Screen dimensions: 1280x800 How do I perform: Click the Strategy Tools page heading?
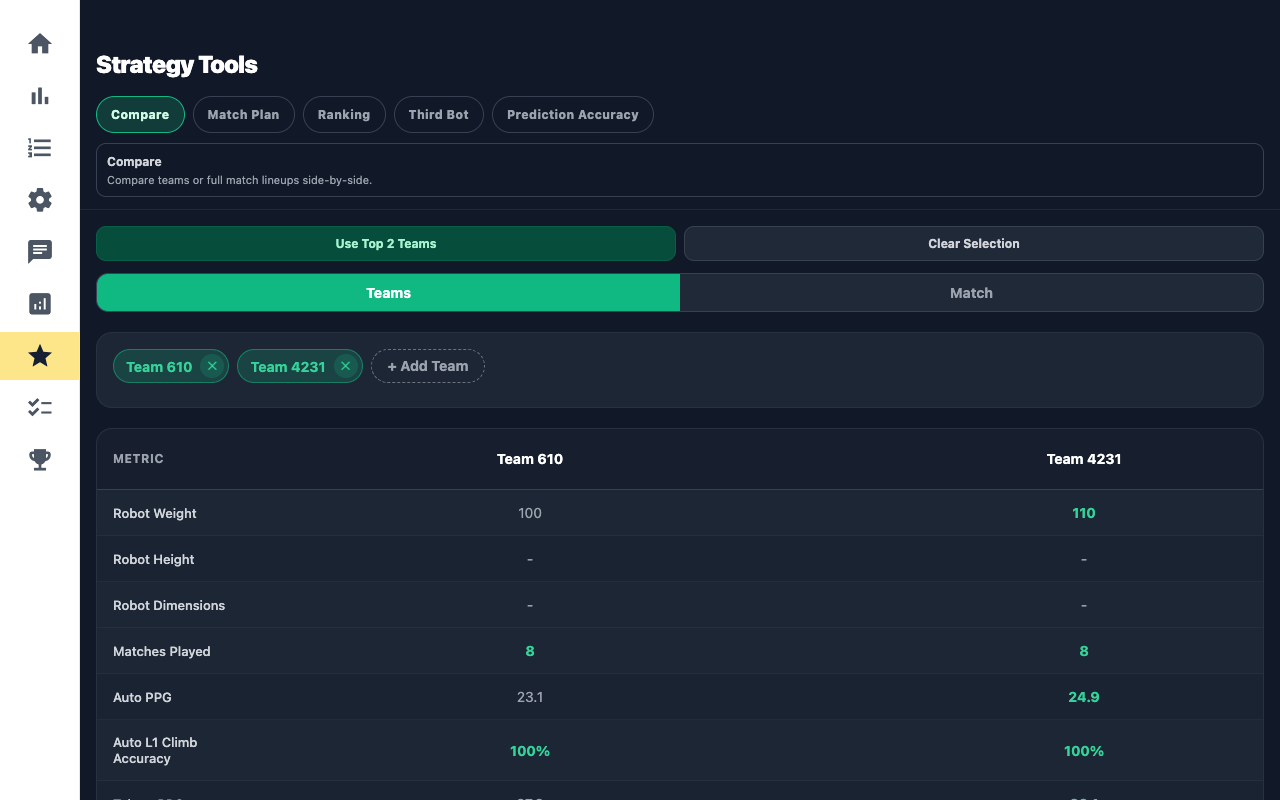pyautogui.click(x=177, y=65)
